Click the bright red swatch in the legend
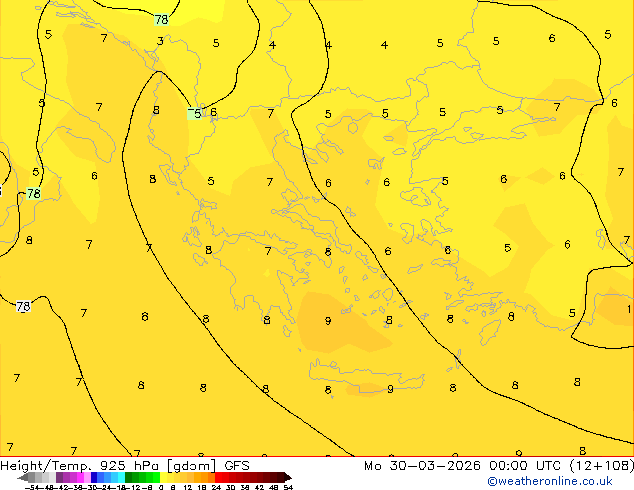The height and width of the screenshot is (490, 634). pos(218,477)
